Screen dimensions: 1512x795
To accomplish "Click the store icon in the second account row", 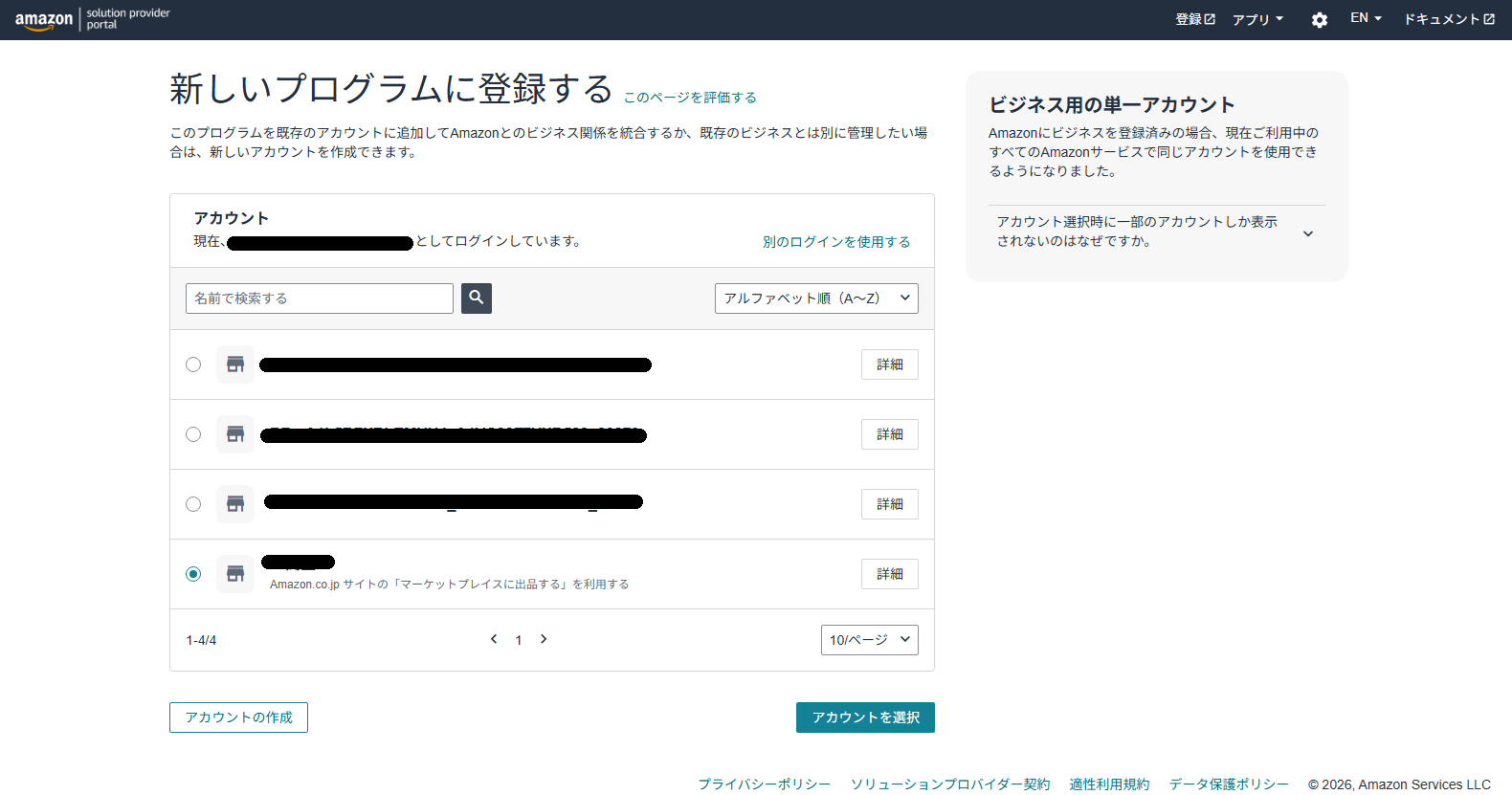I will tap(235, 434).
